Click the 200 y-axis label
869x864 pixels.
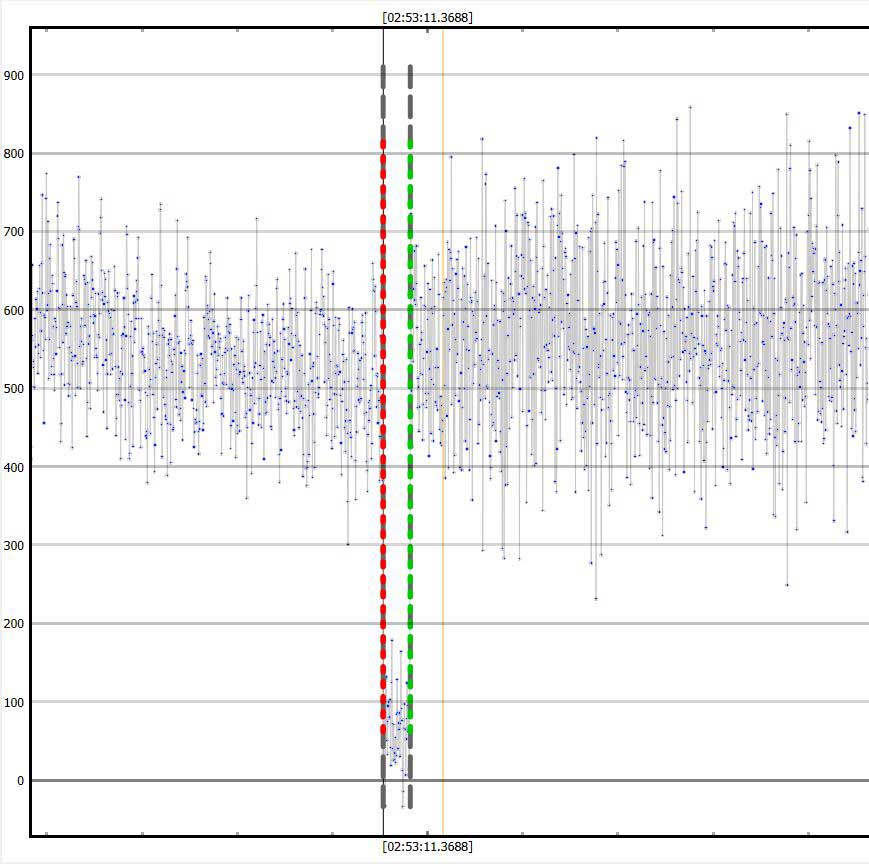tap(14, 623)
